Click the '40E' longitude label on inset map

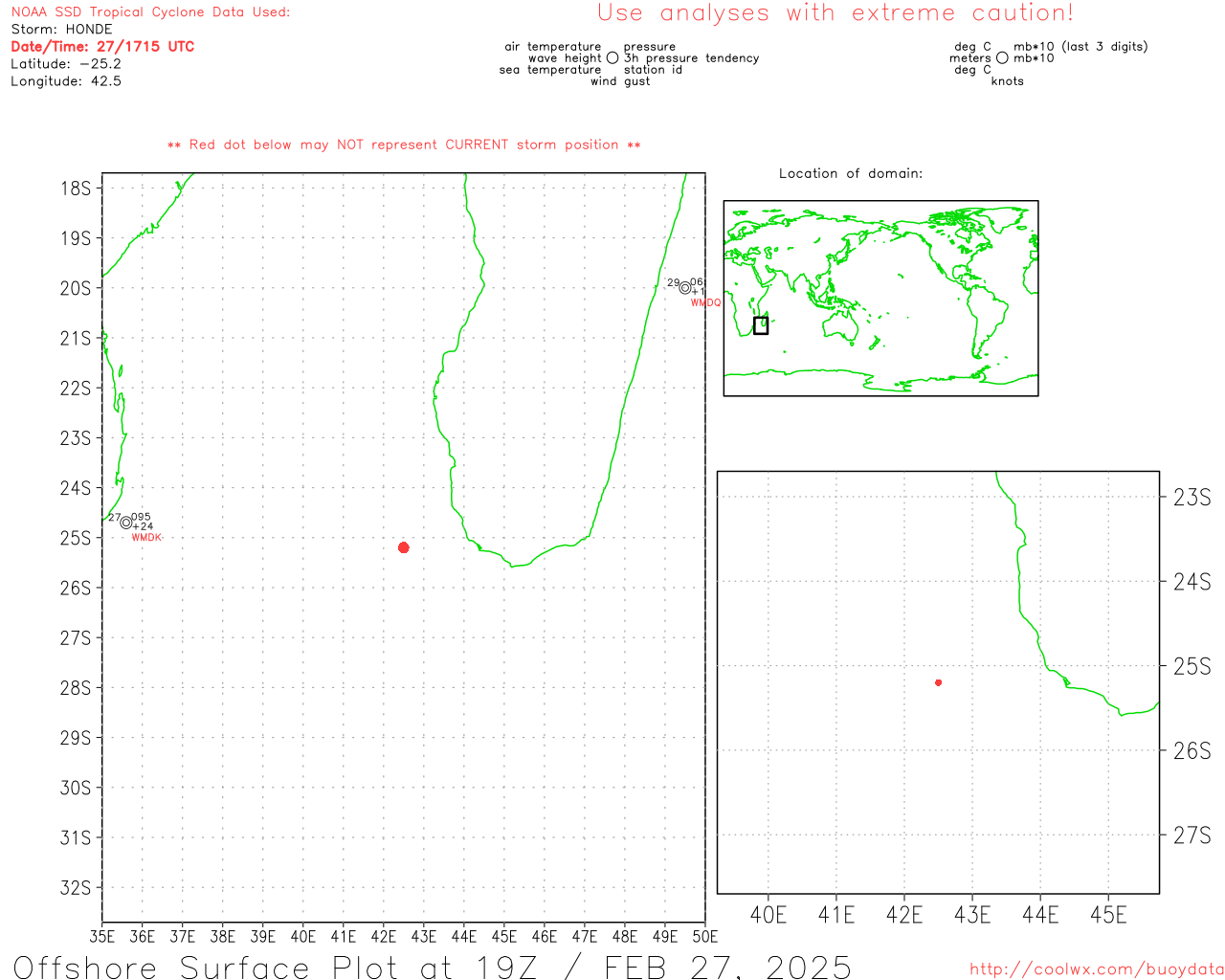[x=768, y=915]
